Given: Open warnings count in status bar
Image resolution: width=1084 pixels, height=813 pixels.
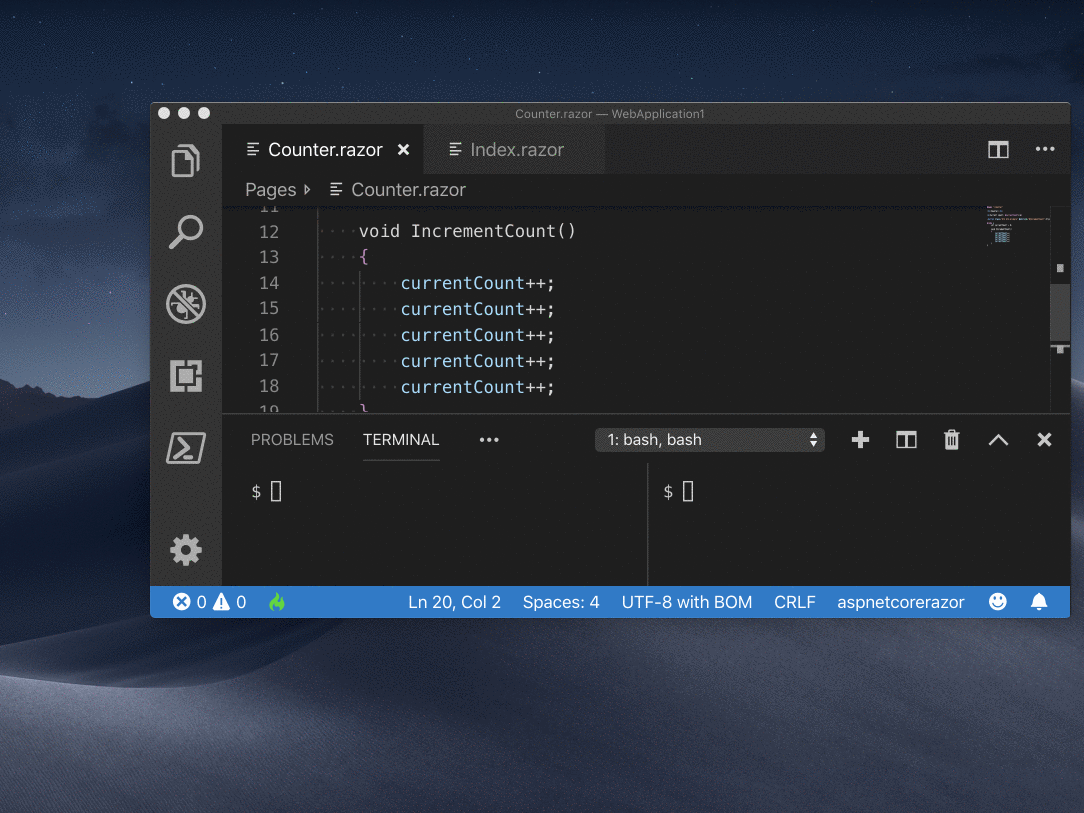Looking at the screenshot, I should 230,602.
